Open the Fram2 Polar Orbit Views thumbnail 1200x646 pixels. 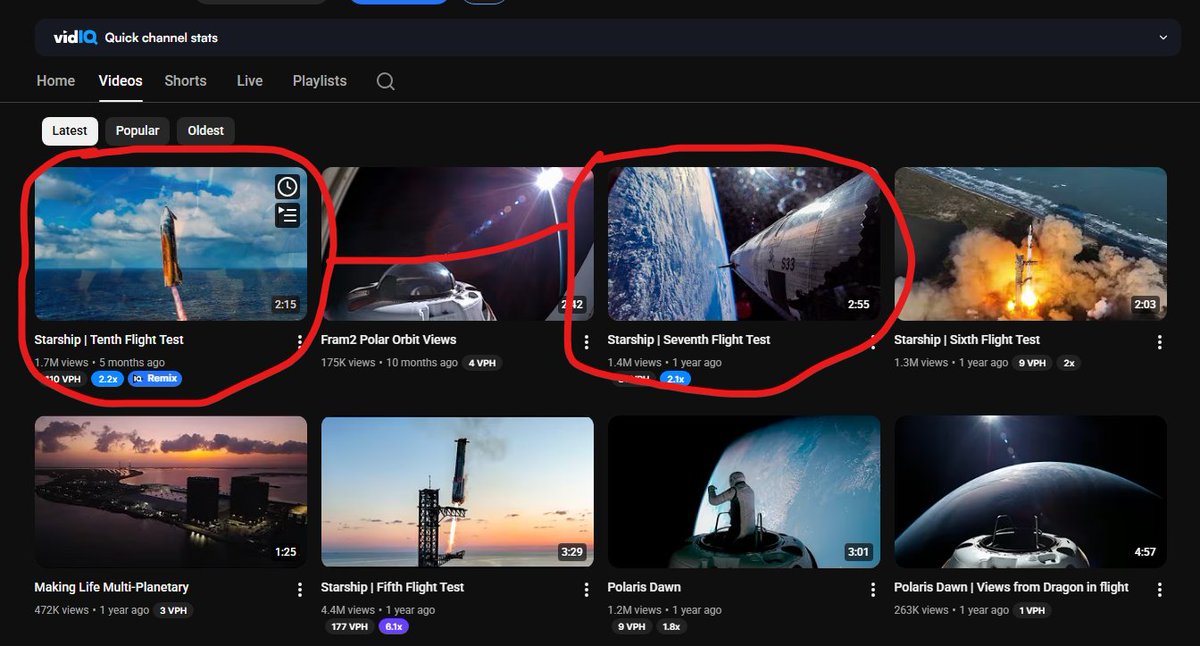click(x=457, y=243)
